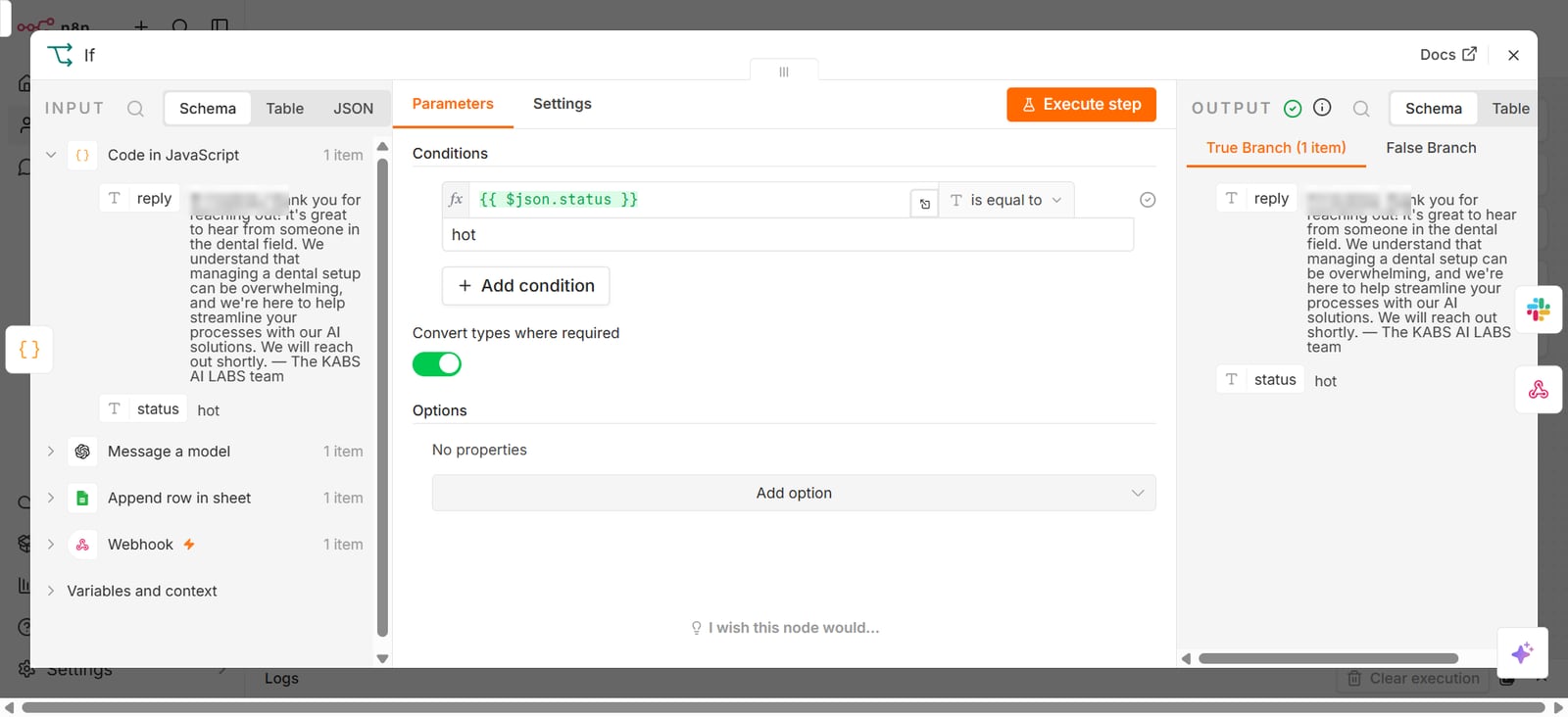This screenshot has height=717, width=1568.
Task: Open the Docs link
Action: pos(1447,55)
